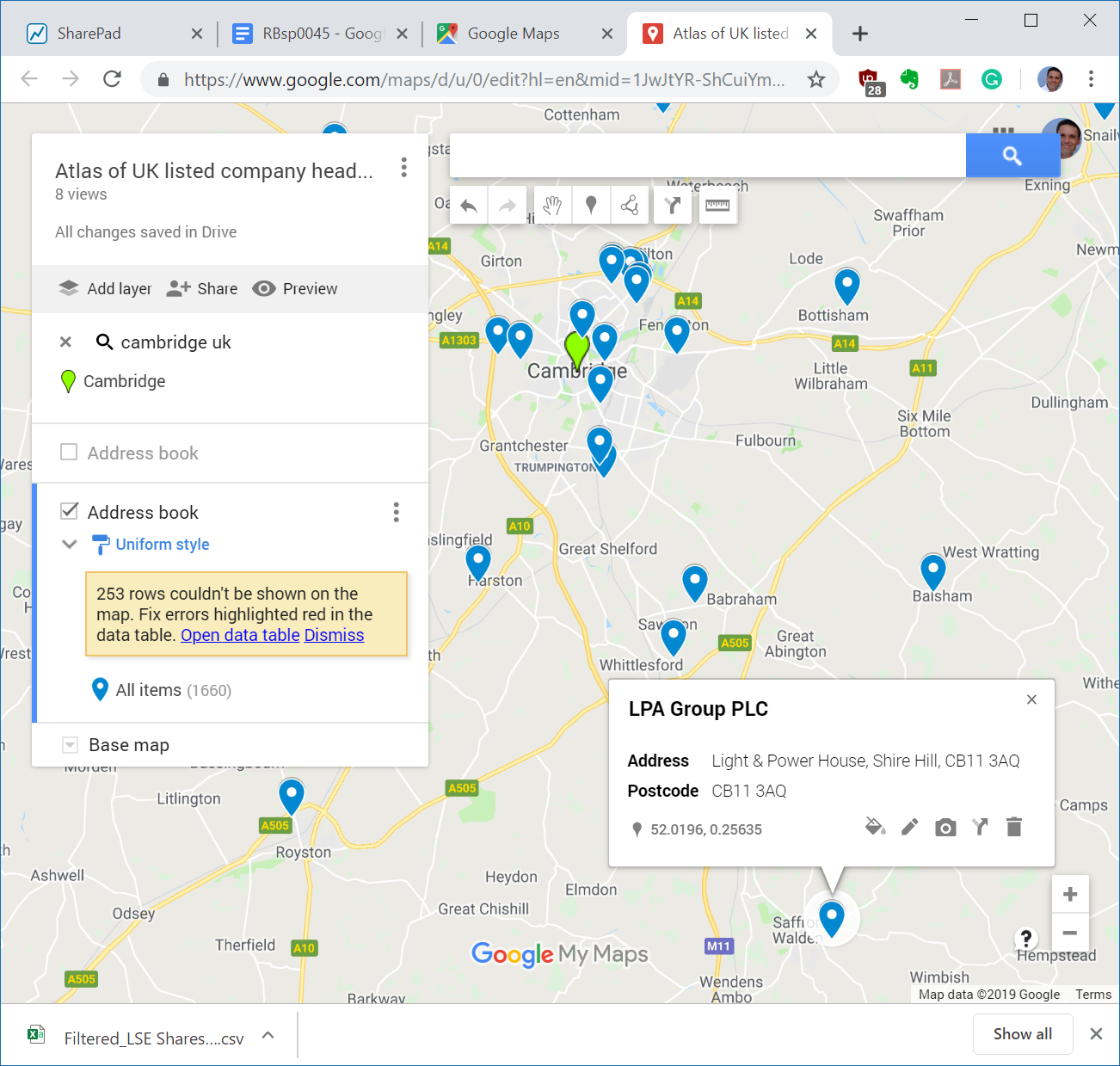Click the Babraham map pin
This screenshot has width=1120, height=1066.
[x=695, y=582]
